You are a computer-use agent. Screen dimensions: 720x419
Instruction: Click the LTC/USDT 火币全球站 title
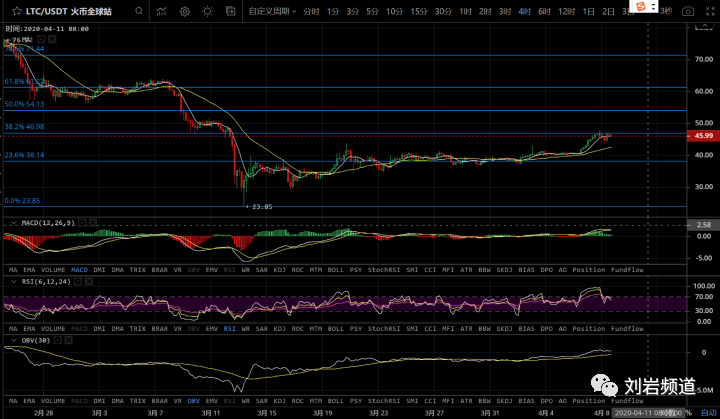(68, 11)
